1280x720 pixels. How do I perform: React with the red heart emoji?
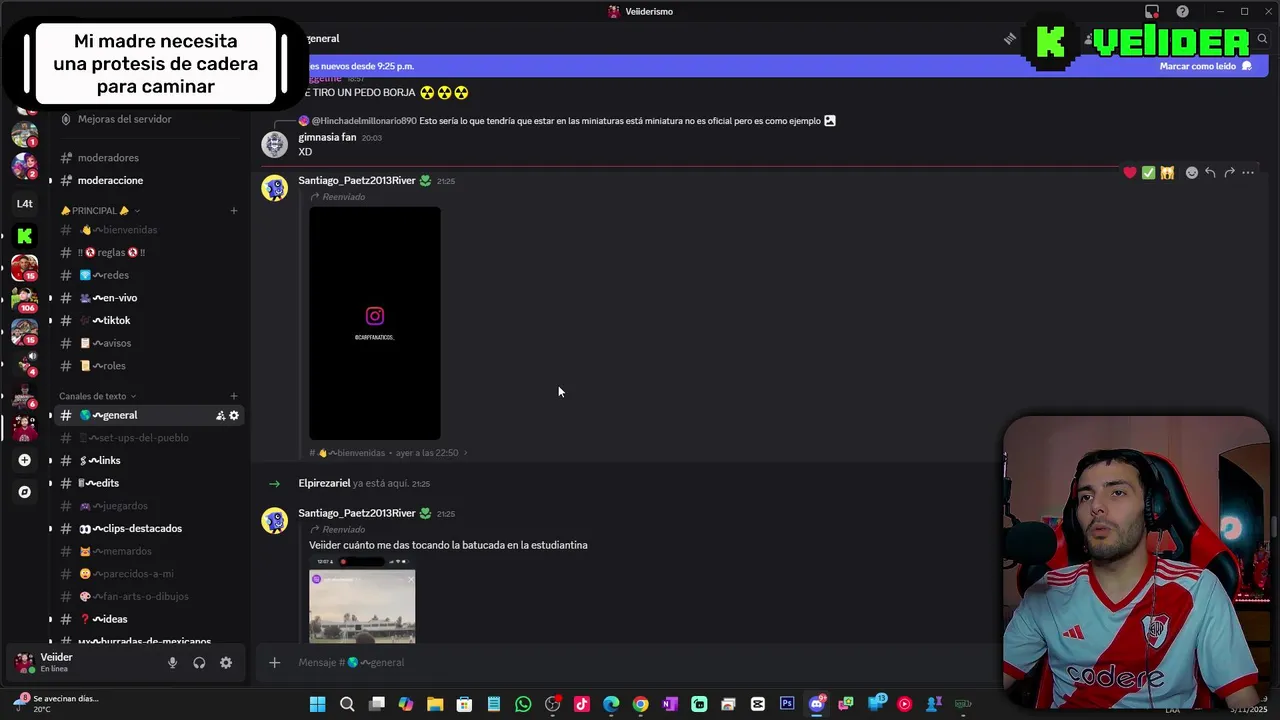click(x=1130, y=173)
